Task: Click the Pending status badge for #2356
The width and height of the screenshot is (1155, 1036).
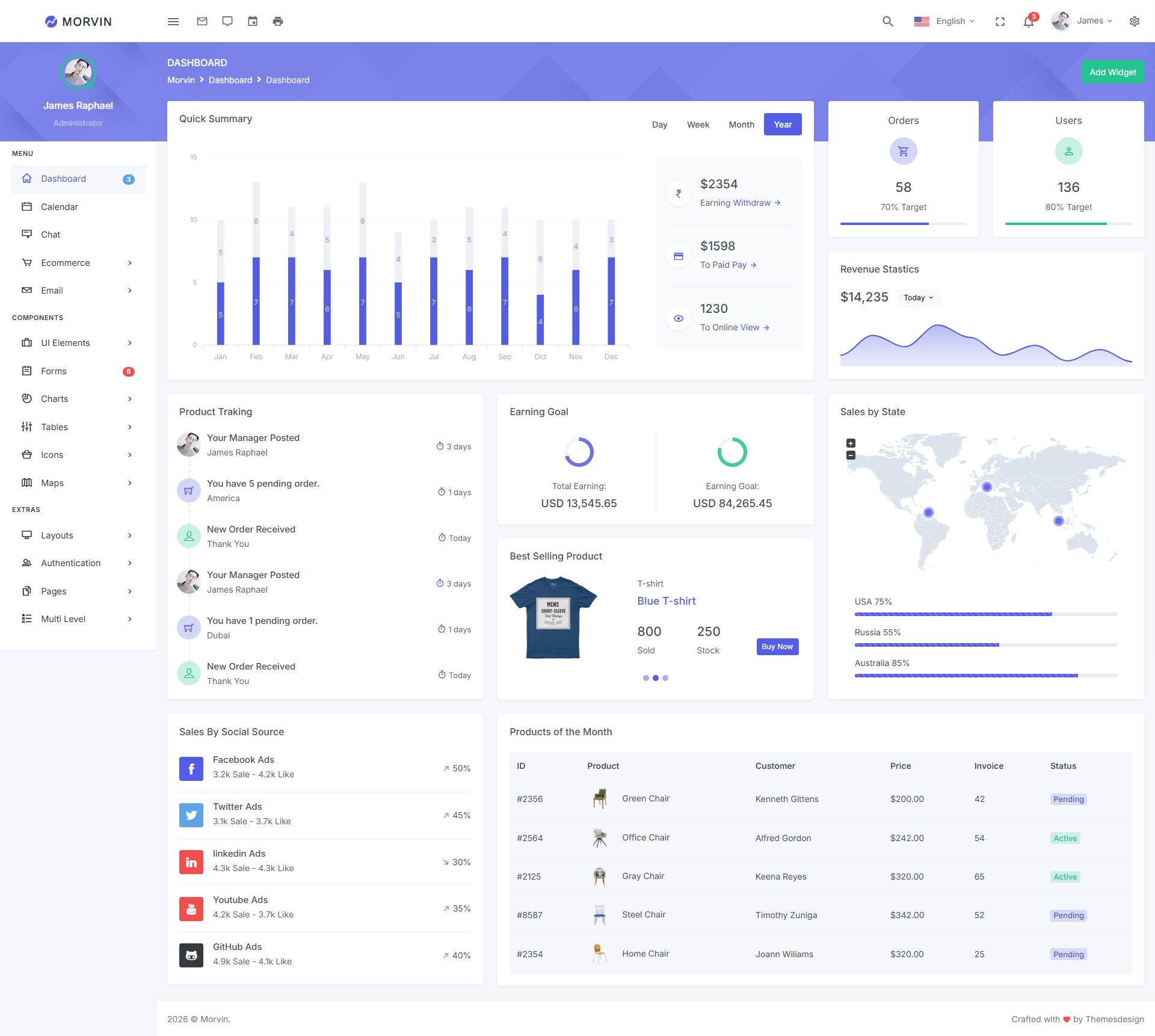Action: pyautogui.click(x=1068, y=799)
